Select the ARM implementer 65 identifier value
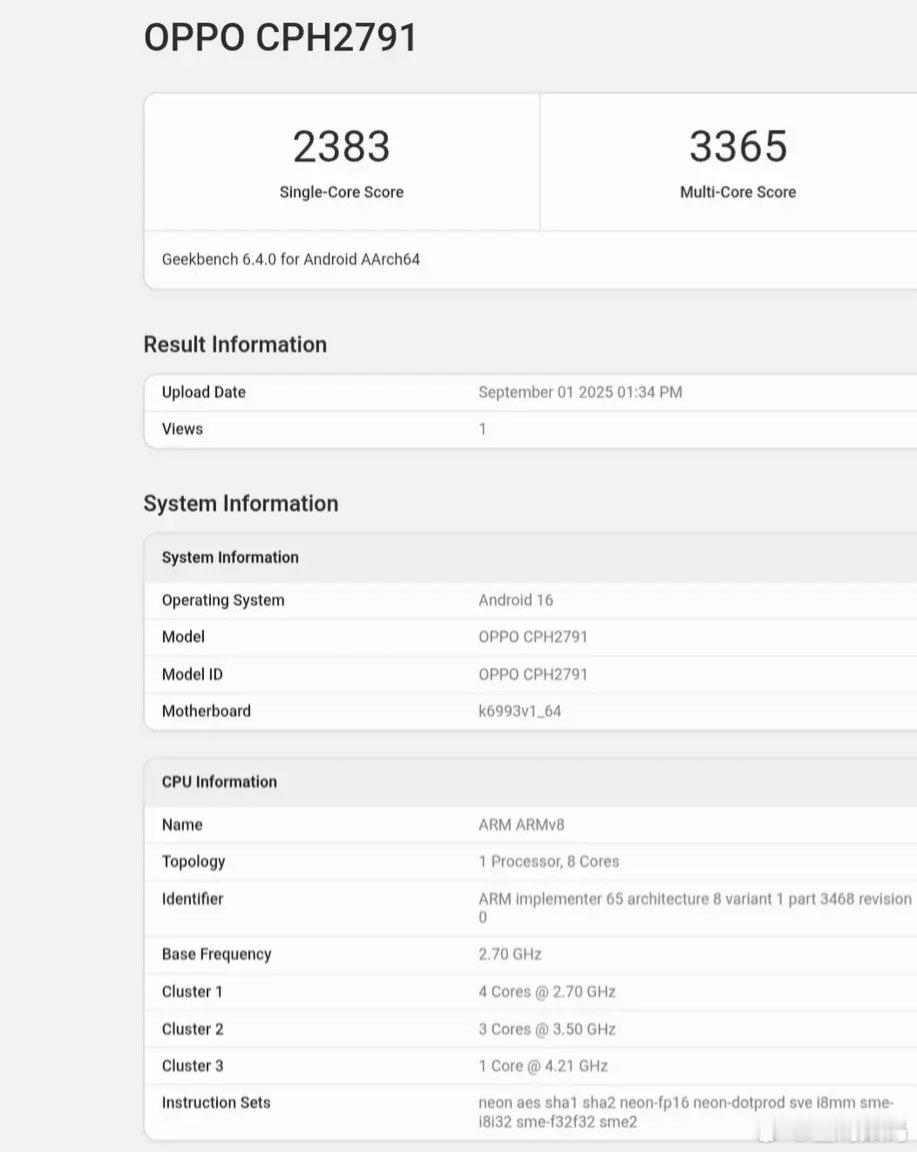The height and width of the screenshot is (1152, 917). coord(694,908)
